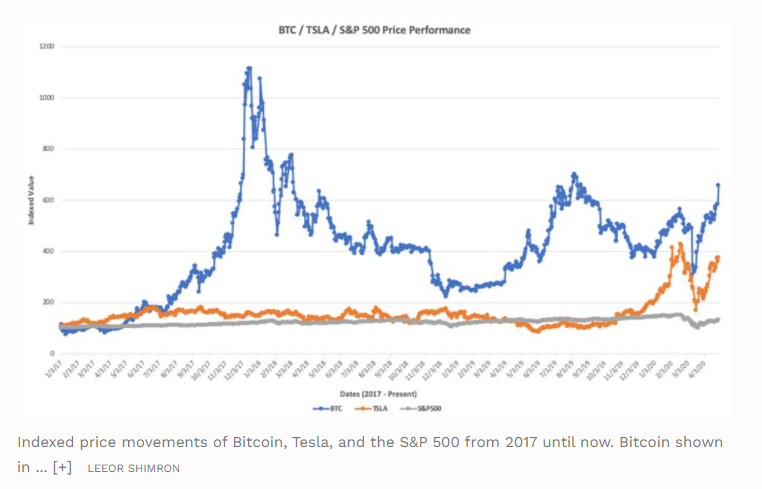Click the 'Dates (2017 - Present)' axis title

378,394
